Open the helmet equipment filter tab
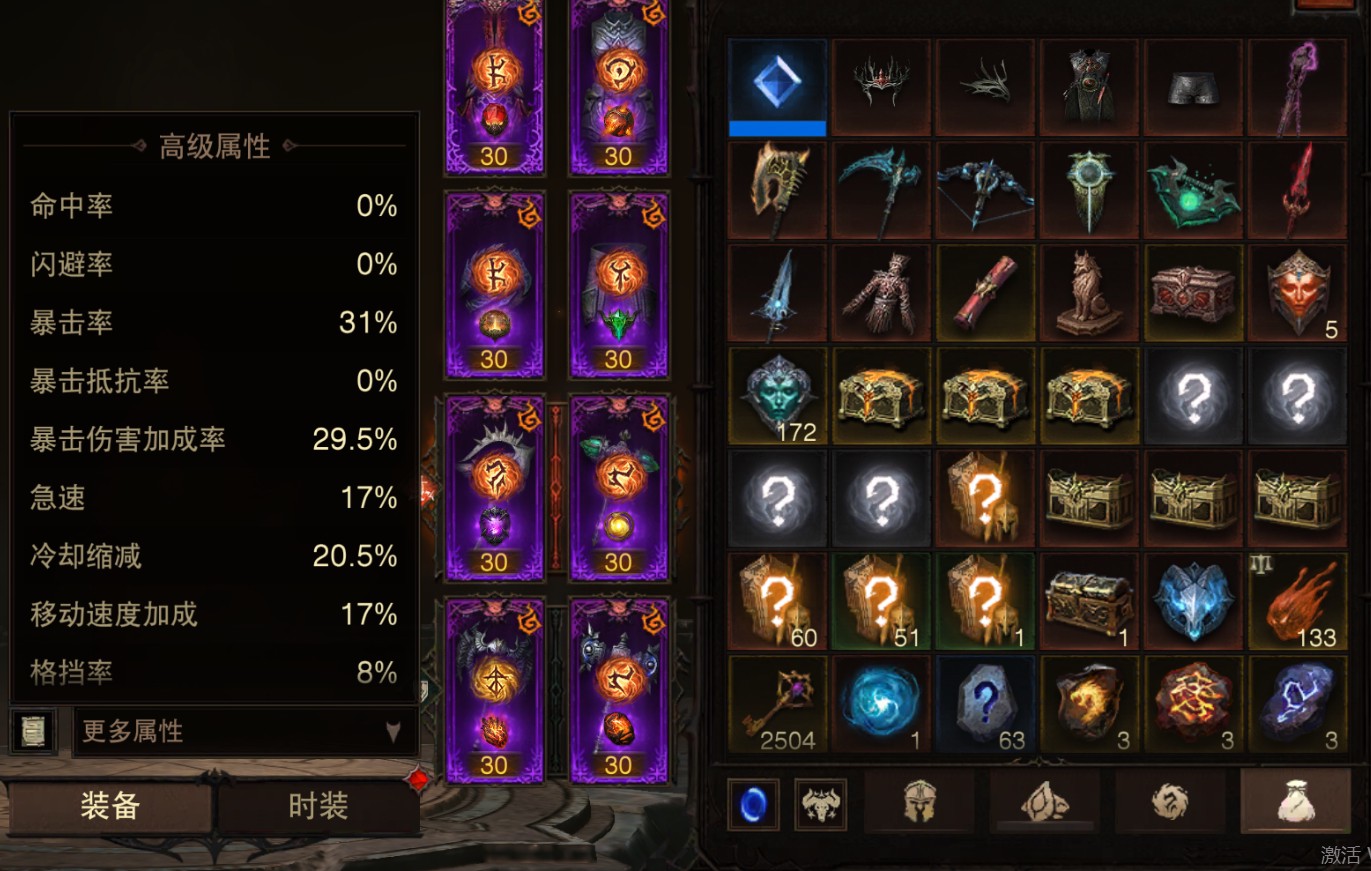This screenshot has height=871, width=1371. [919, 803]
